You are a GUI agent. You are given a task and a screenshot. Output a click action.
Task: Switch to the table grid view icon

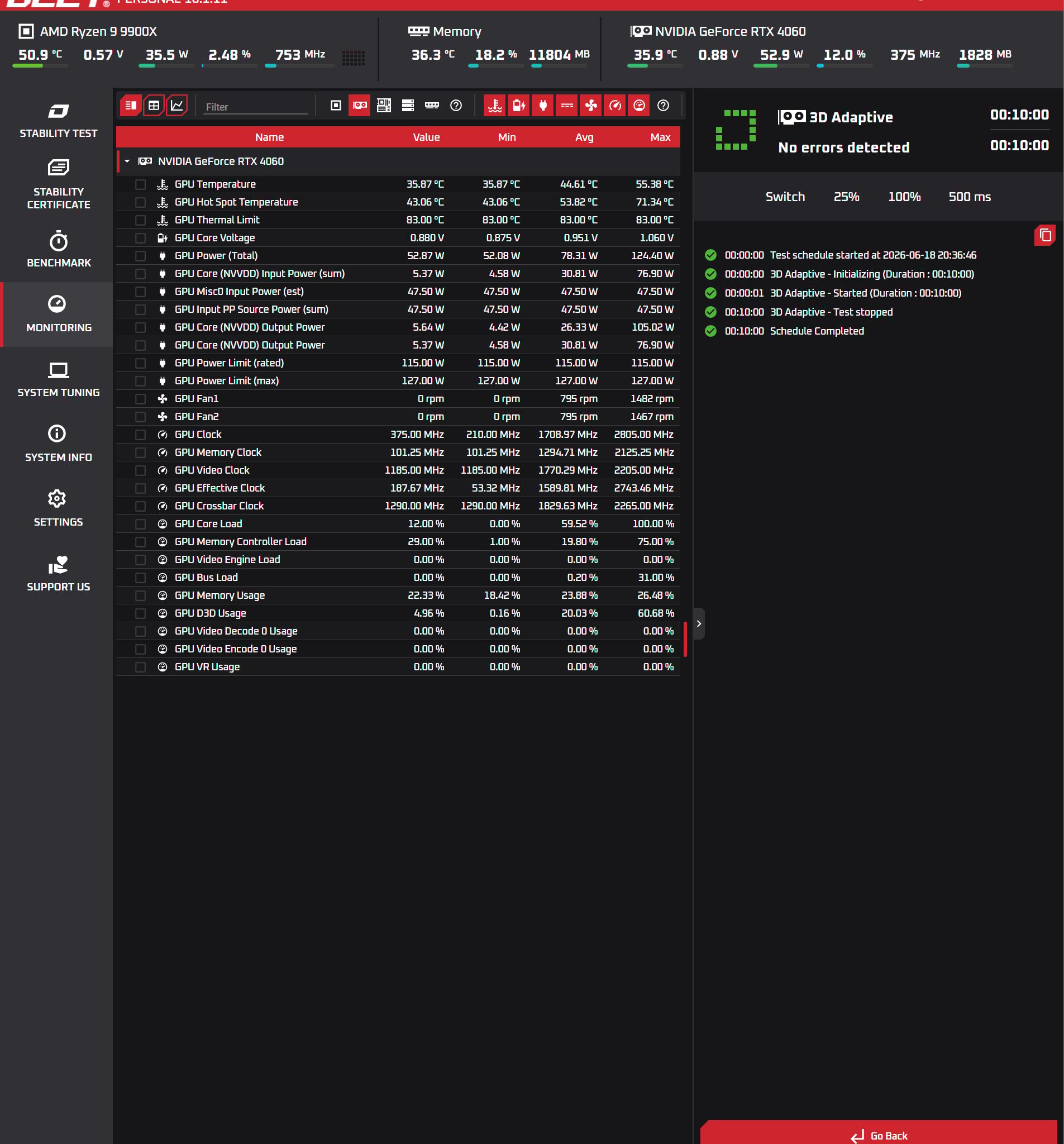pos(154,106)
